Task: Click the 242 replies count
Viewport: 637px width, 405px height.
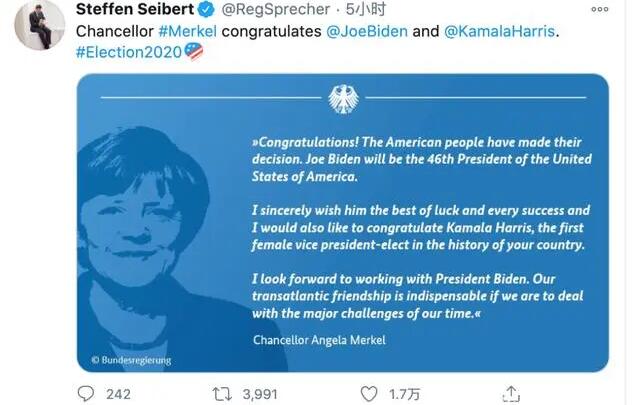Action: [x=118, y=393]
